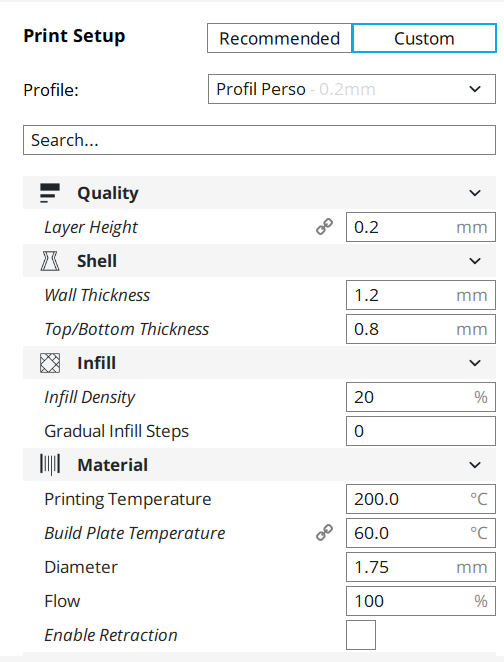The height and width of the screenshot is (662, 504).
Task: Click the Shell category icon
Action: [x=50, y=261]
